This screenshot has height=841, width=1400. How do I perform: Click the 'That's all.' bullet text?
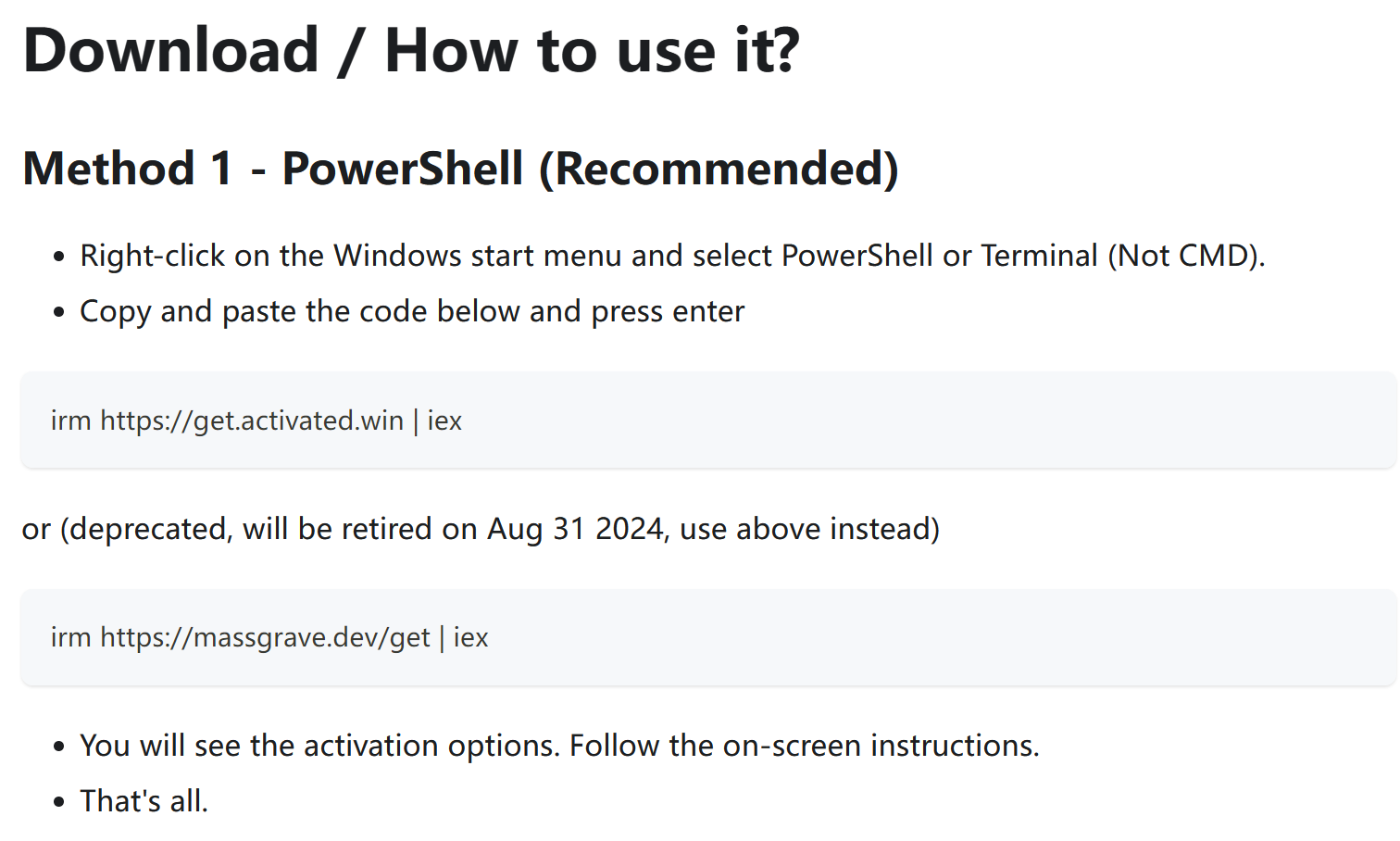[144, 801]
